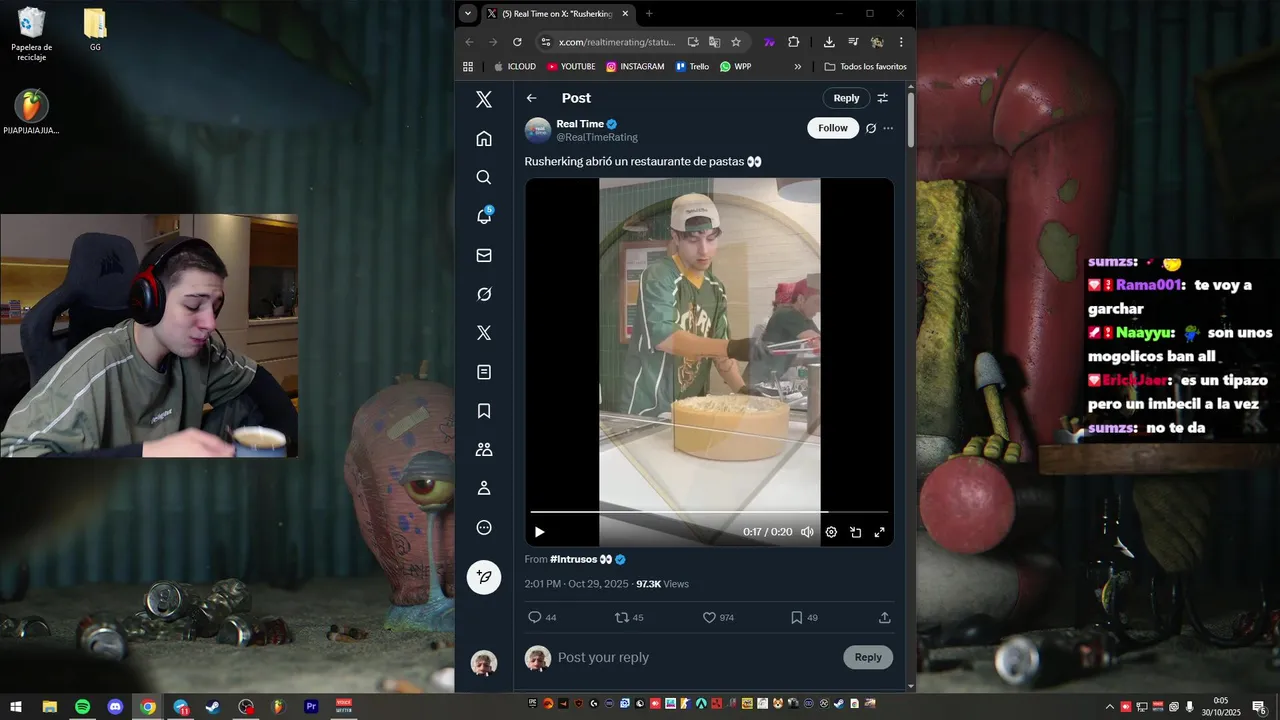Open the @RealTimeRating handle

point(597,137)
